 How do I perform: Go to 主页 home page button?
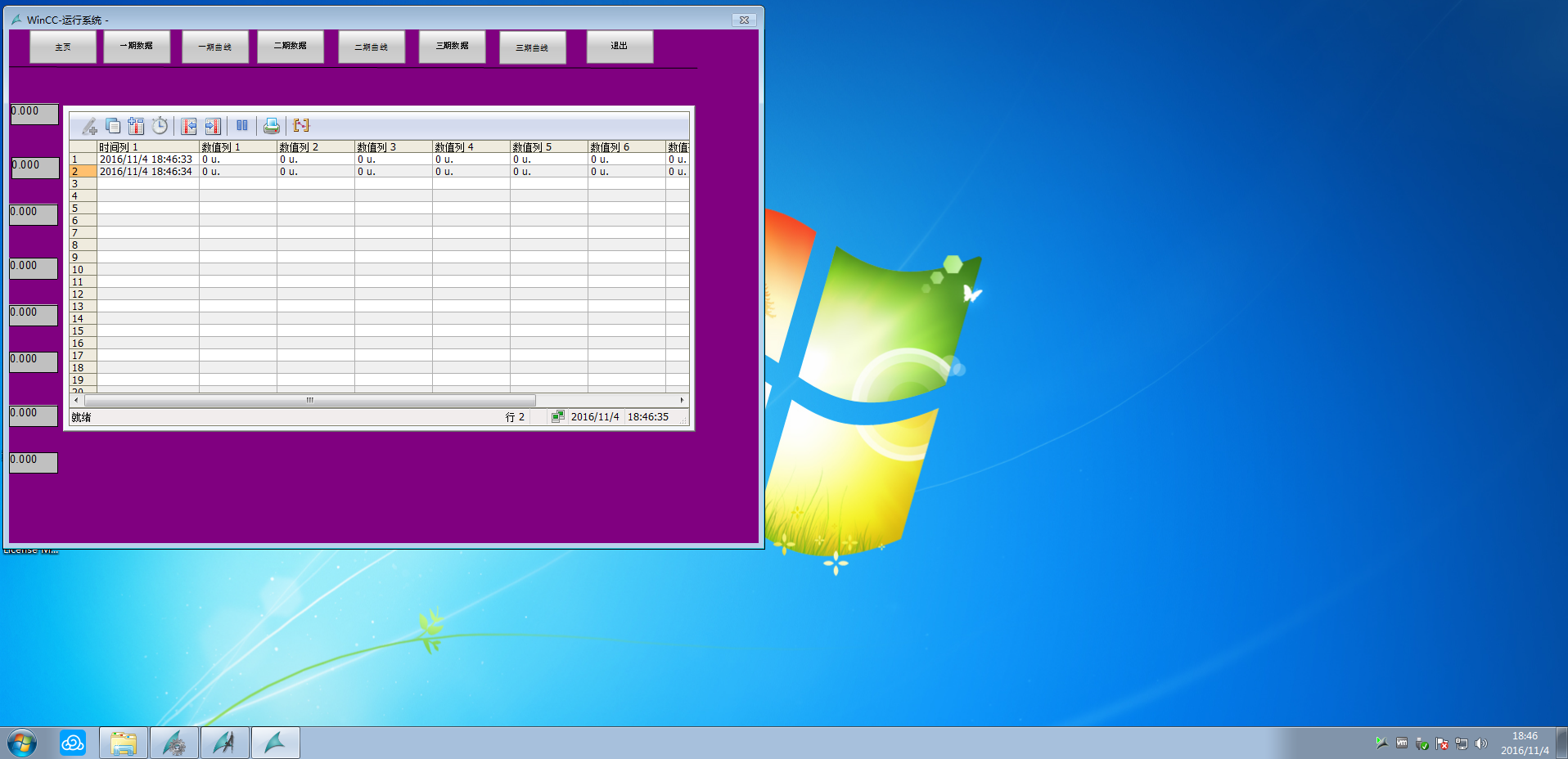coord(63,47)
